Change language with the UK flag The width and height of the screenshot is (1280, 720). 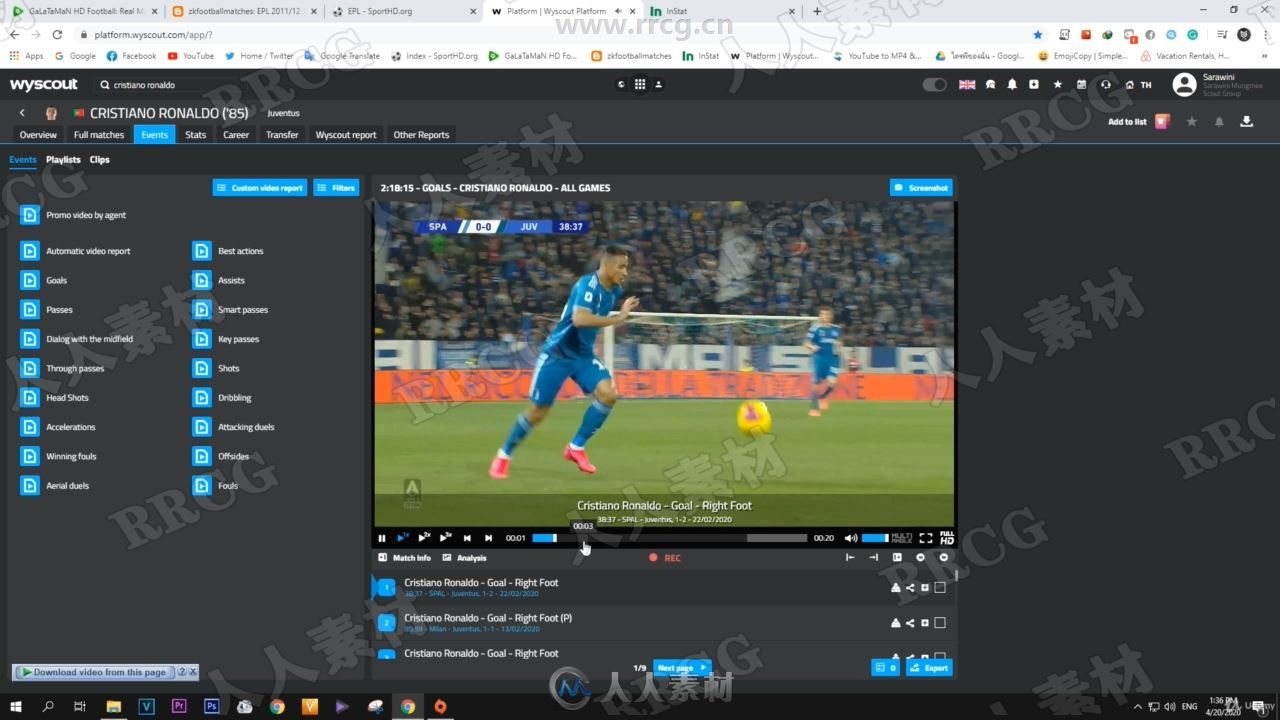pos(967,85)
